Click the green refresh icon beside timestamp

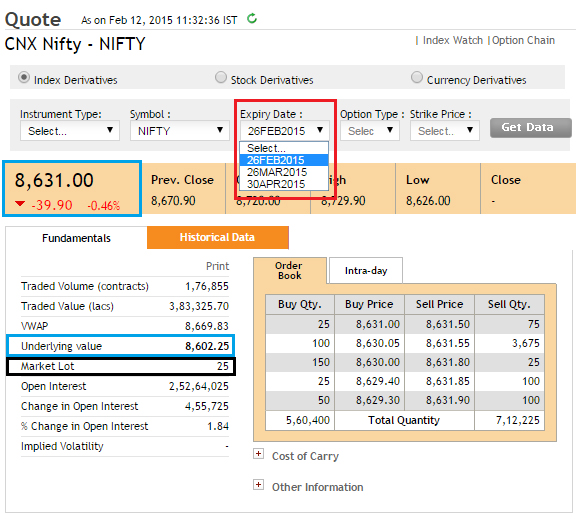coord(252,18)
